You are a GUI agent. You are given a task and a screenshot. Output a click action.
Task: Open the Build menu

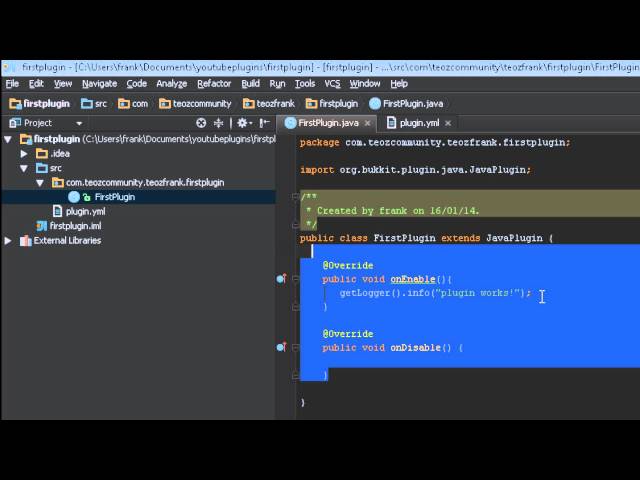(250, 84)
